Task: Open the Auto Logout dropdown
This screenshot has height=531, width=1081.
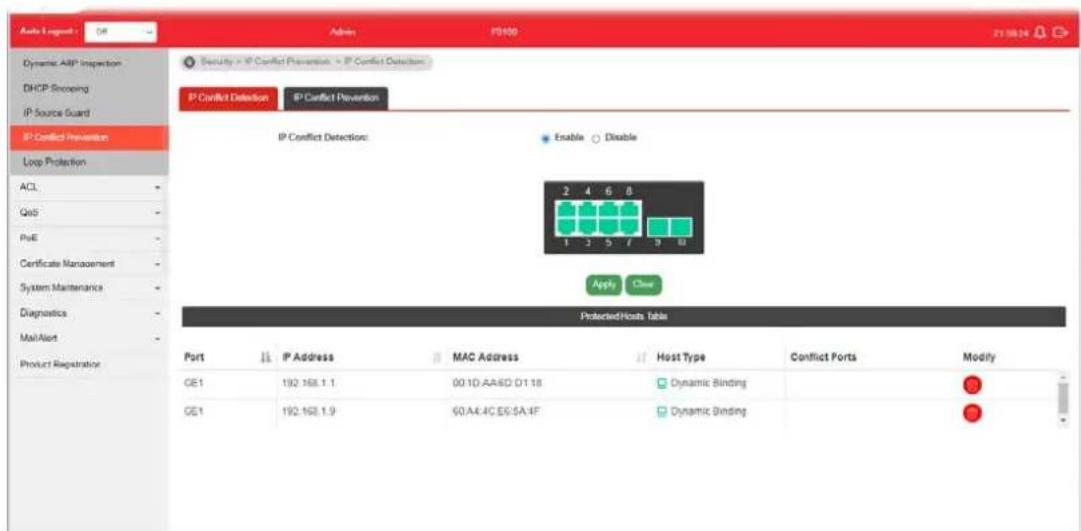Action: tap(123, 32)
